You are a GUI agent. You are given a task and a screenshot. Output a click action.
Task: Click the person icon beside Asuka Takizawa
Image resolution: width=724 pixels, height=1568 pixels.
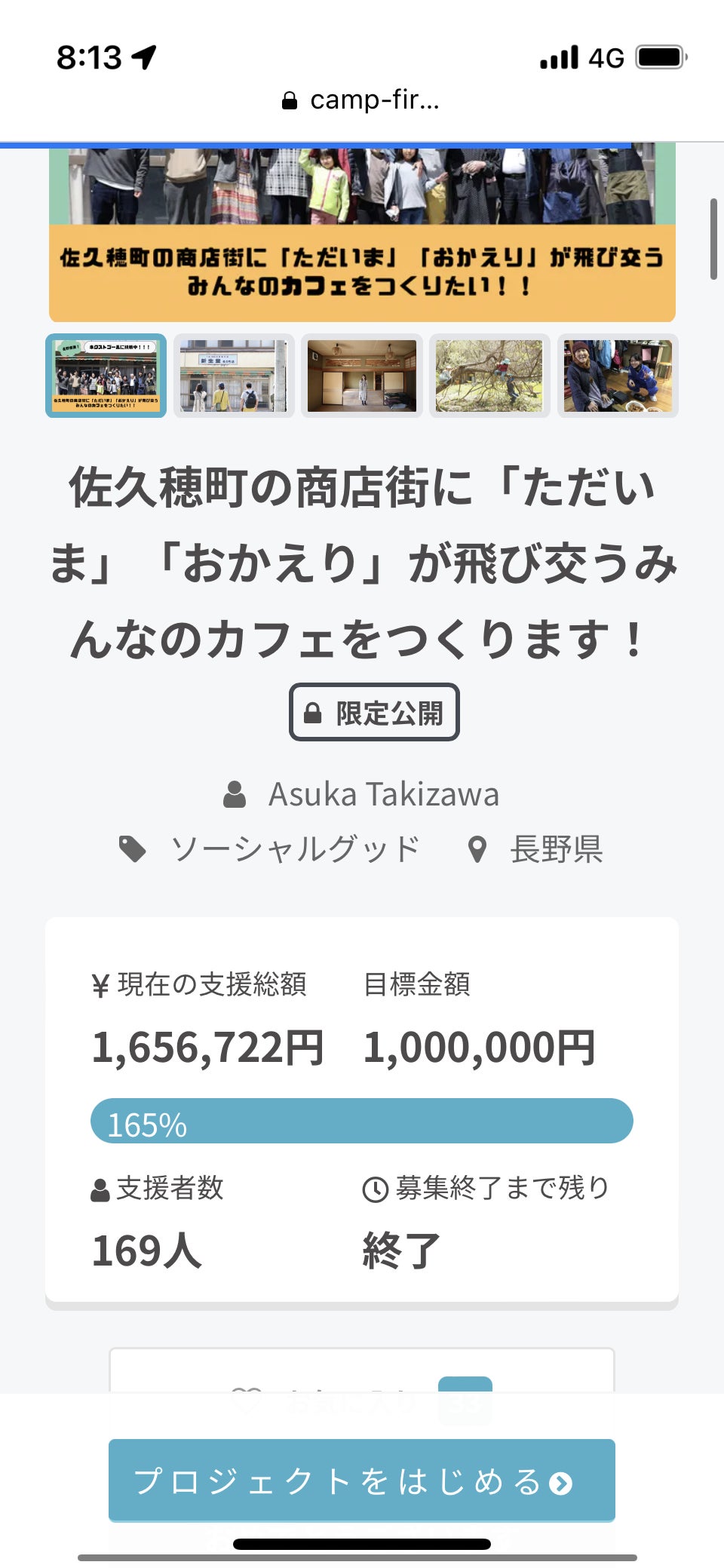235,795
